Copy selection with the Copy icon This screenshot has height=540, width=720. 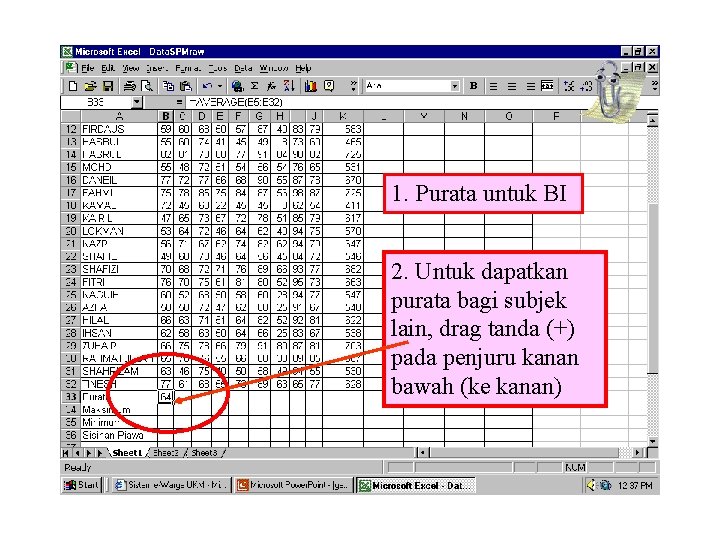click(x=169, y=86)
